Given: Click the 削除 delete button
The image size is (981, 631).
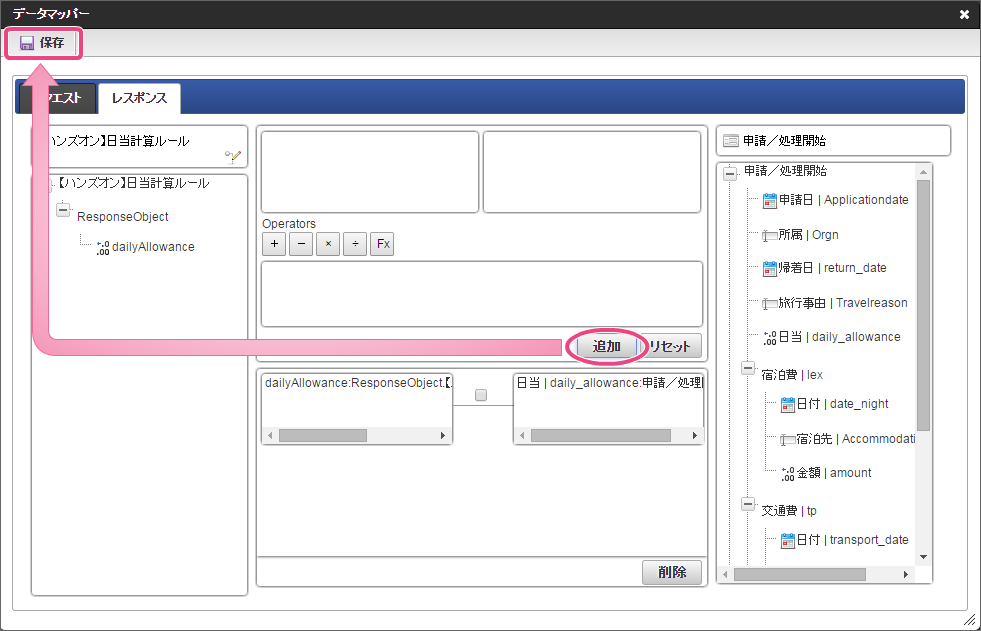Looking at the screenshot, I should pos(672,572).
